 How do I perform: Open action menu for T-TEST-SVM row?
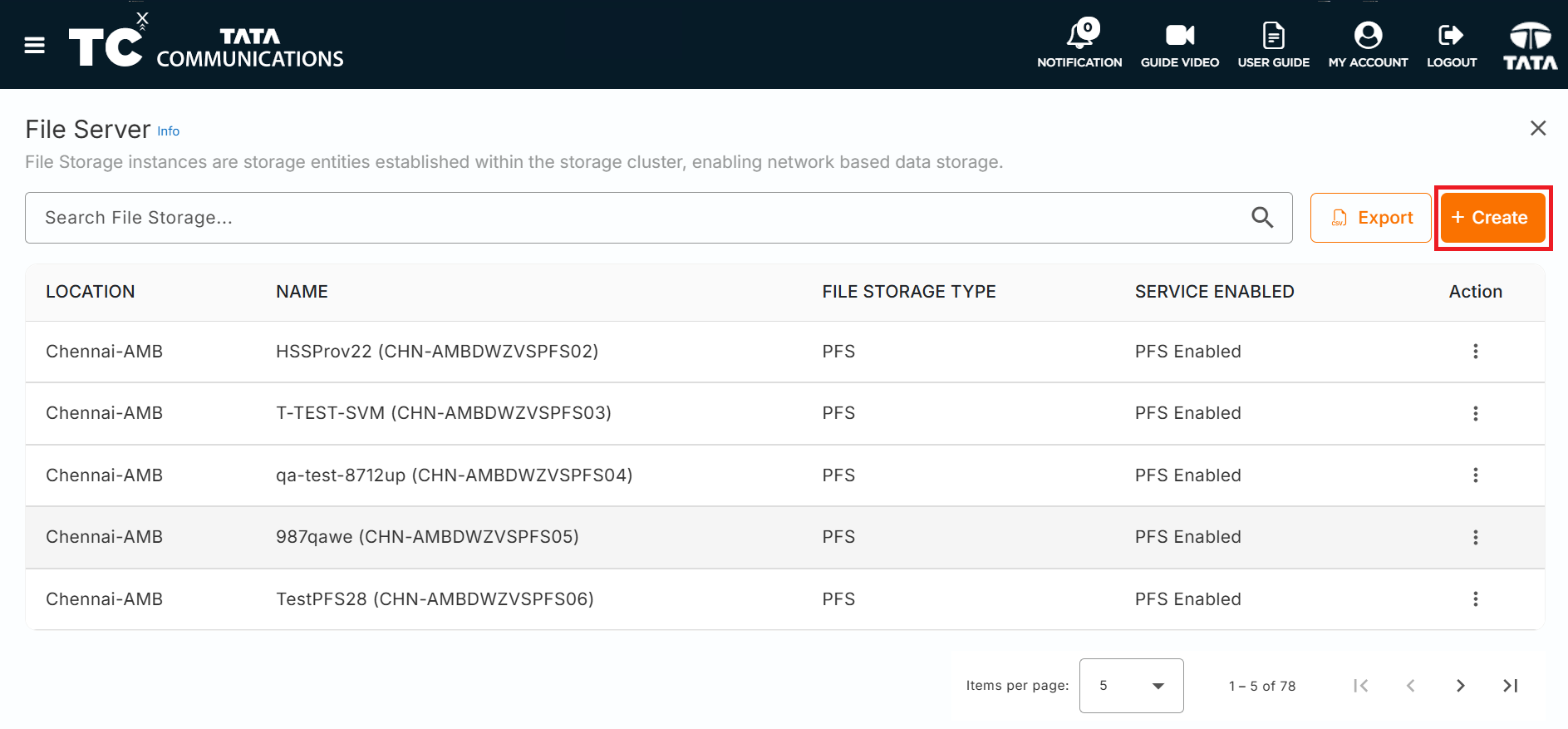tap(1476, 414)
